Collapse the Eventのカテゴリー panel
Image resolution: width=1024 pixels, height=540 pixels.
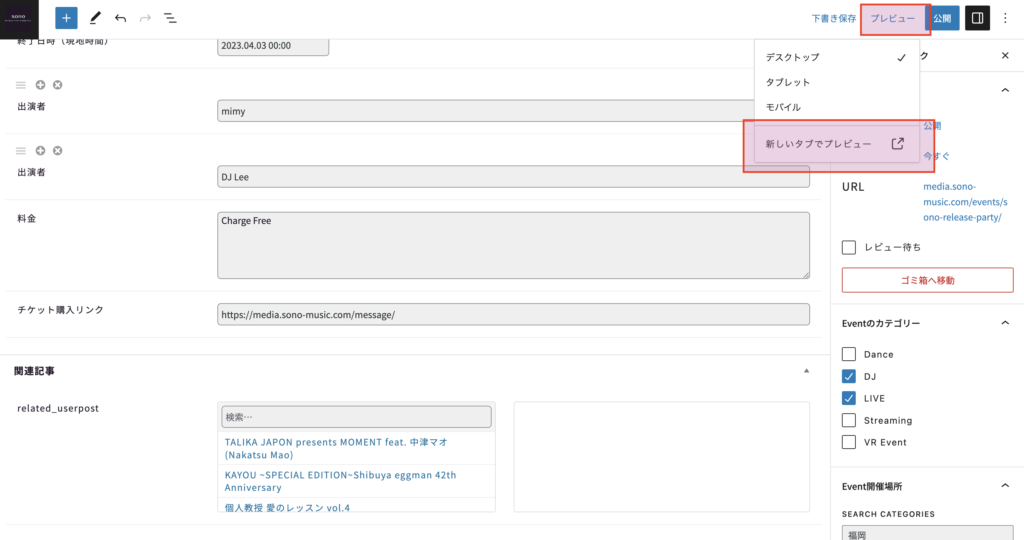coord(1005,323)
